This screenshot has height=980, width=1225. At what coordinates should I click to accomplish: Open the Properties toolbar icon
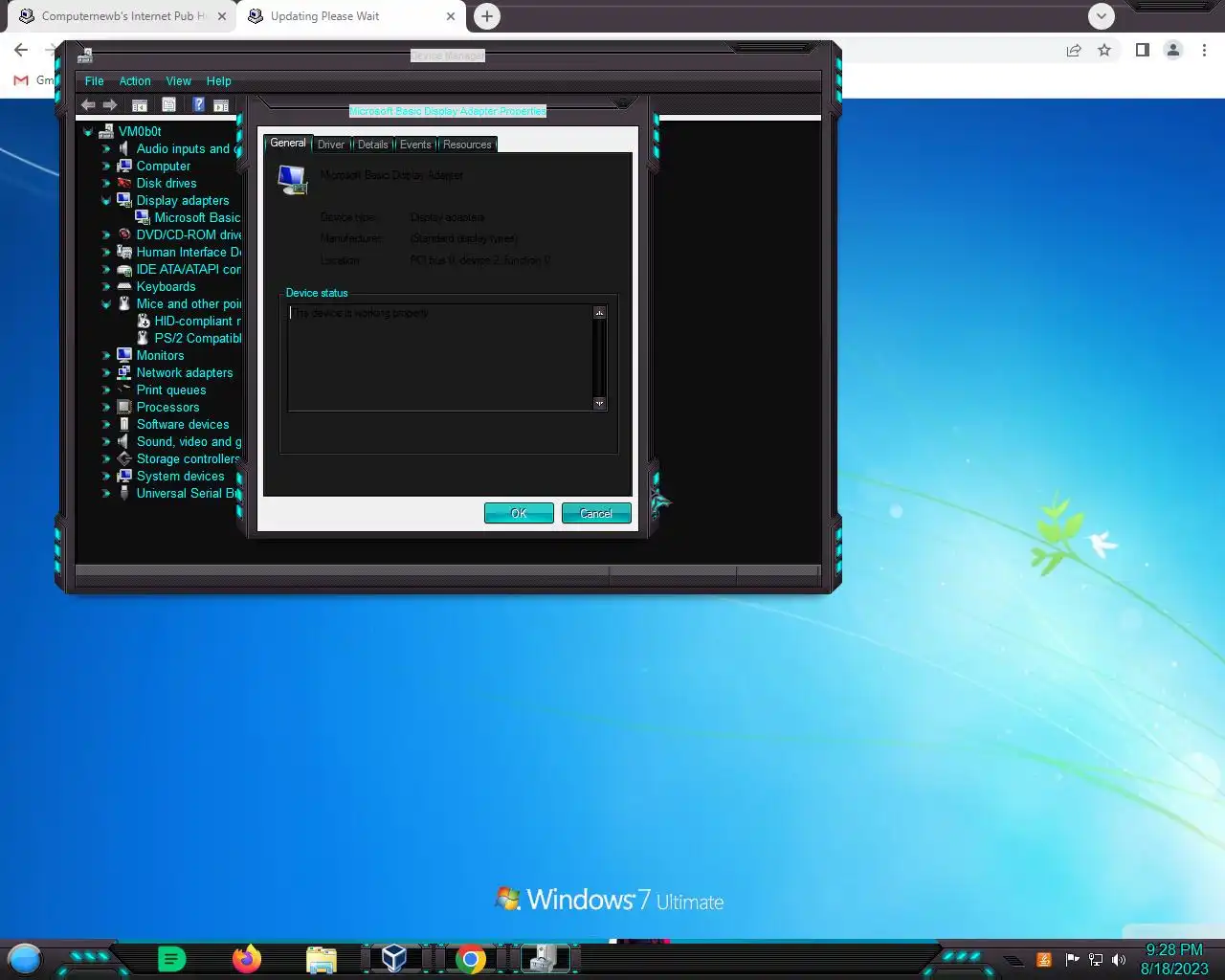pos(168,105)
